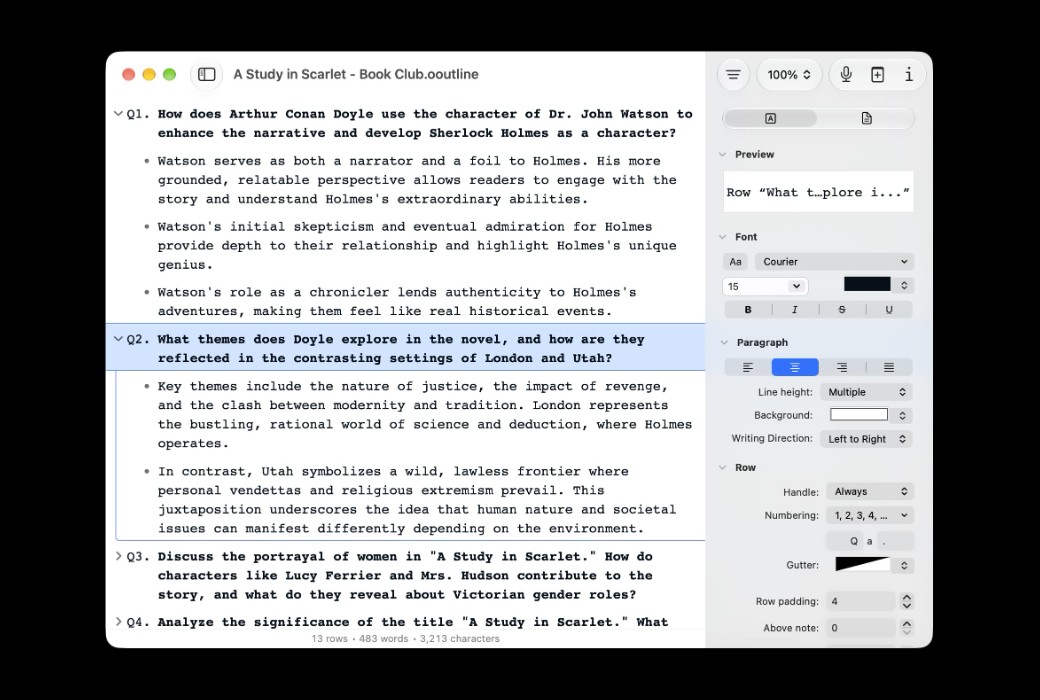Image resolution: width=1040 pixels, height=700 pixels.
Task: Justify paragraph text
Action: (x=889, y=368)
